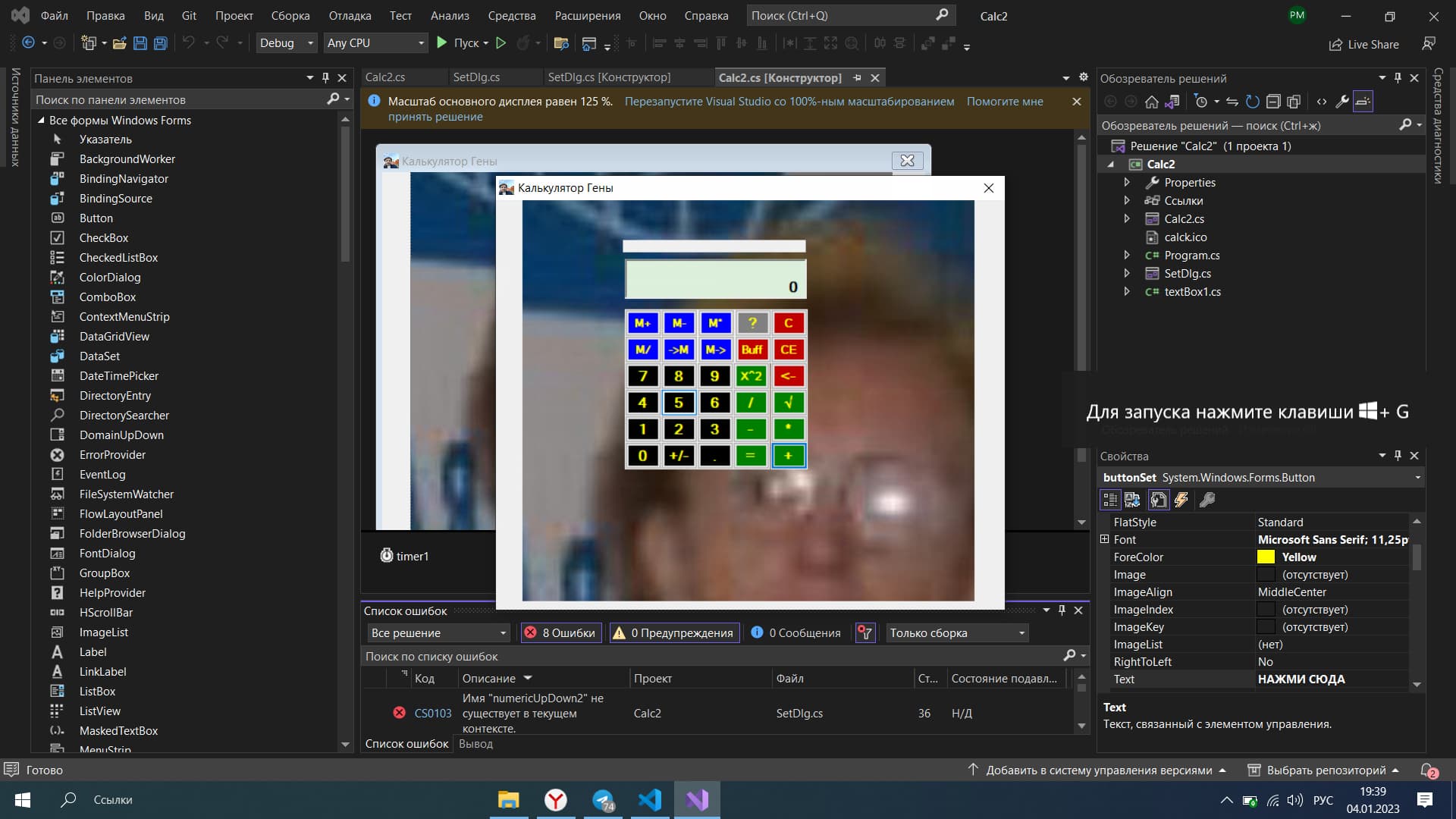Toggle auto-hide pin on Список ошибок panel
The image size is (1456, 819).
[x=1062, y=610]
